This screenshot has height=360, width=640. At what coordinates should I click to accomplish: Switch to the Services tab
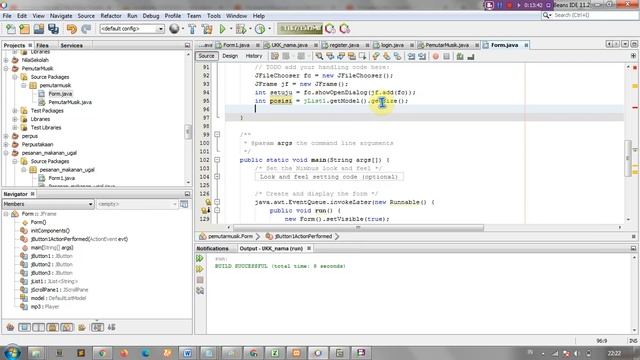pyautogui.click(x=71, y=45)
